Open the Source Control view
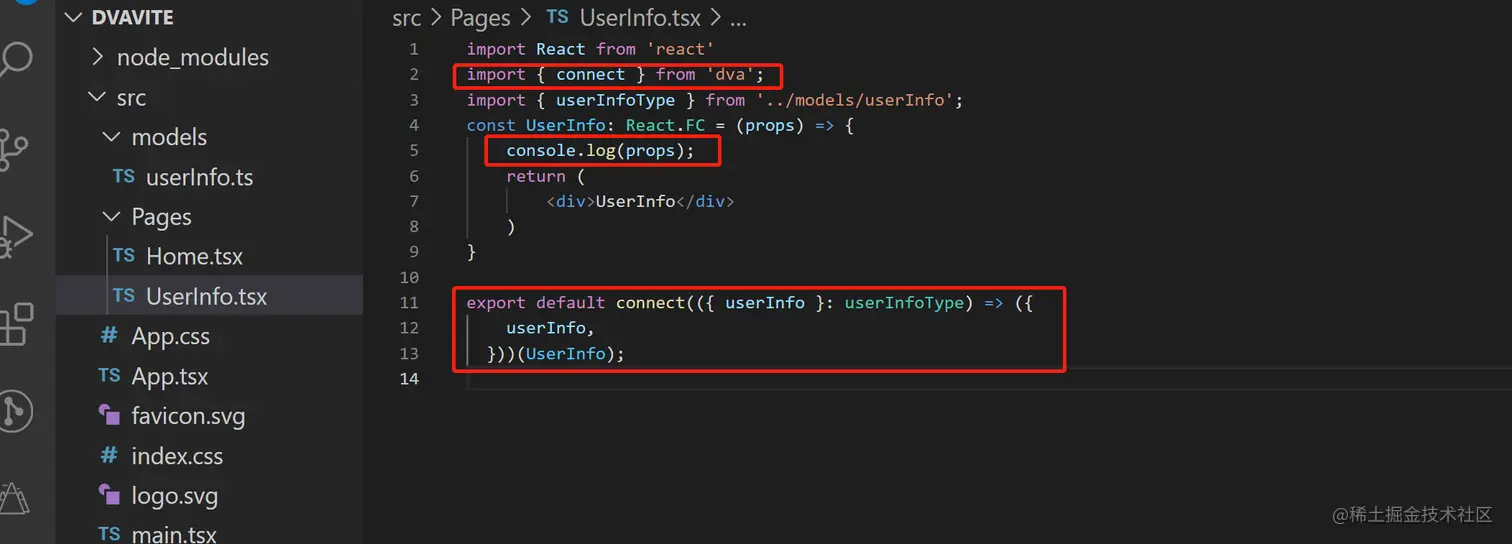 (14, 150)
